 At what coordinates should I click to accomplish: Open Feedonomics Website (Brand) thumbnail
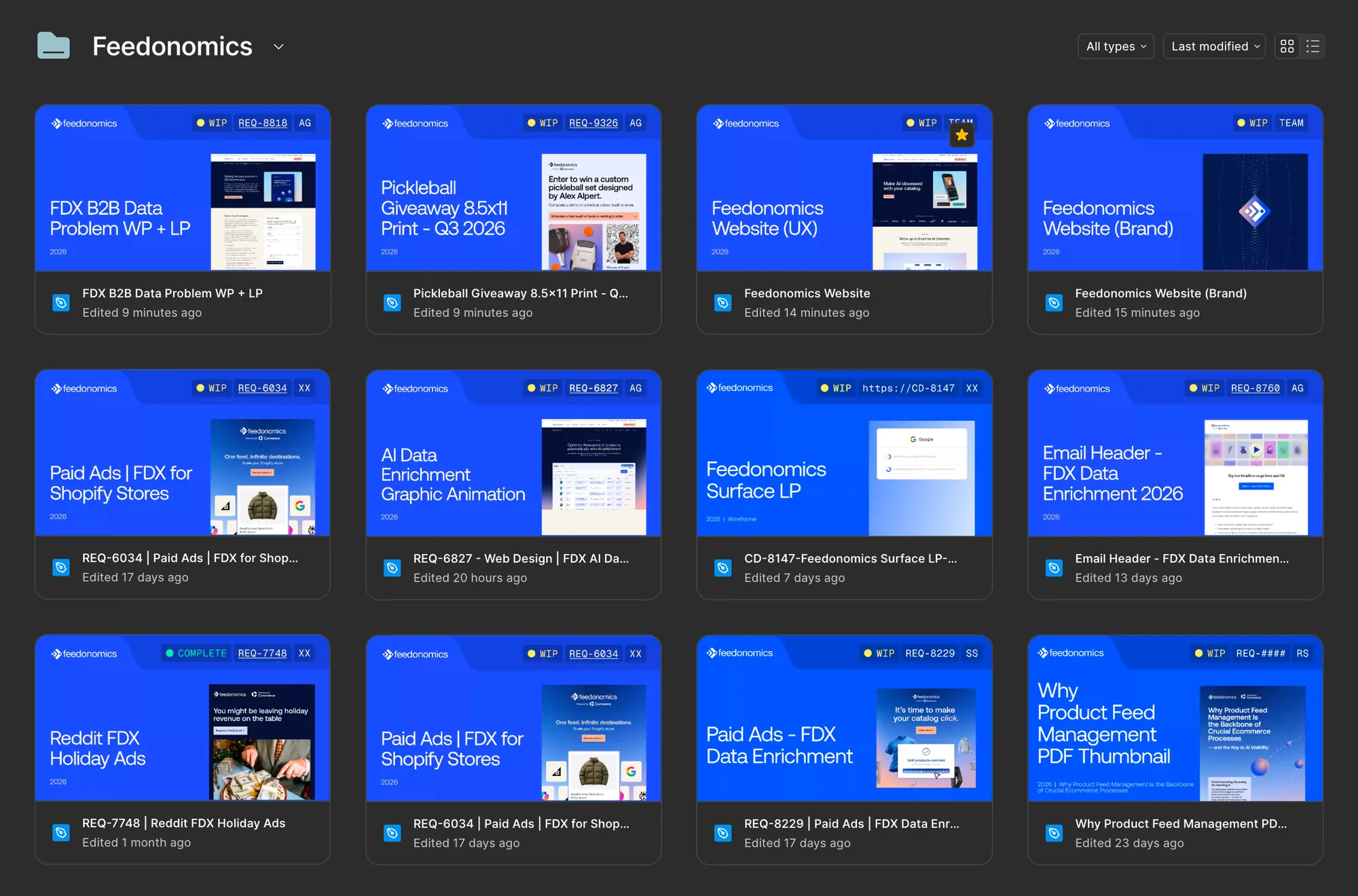point(1175,188)
